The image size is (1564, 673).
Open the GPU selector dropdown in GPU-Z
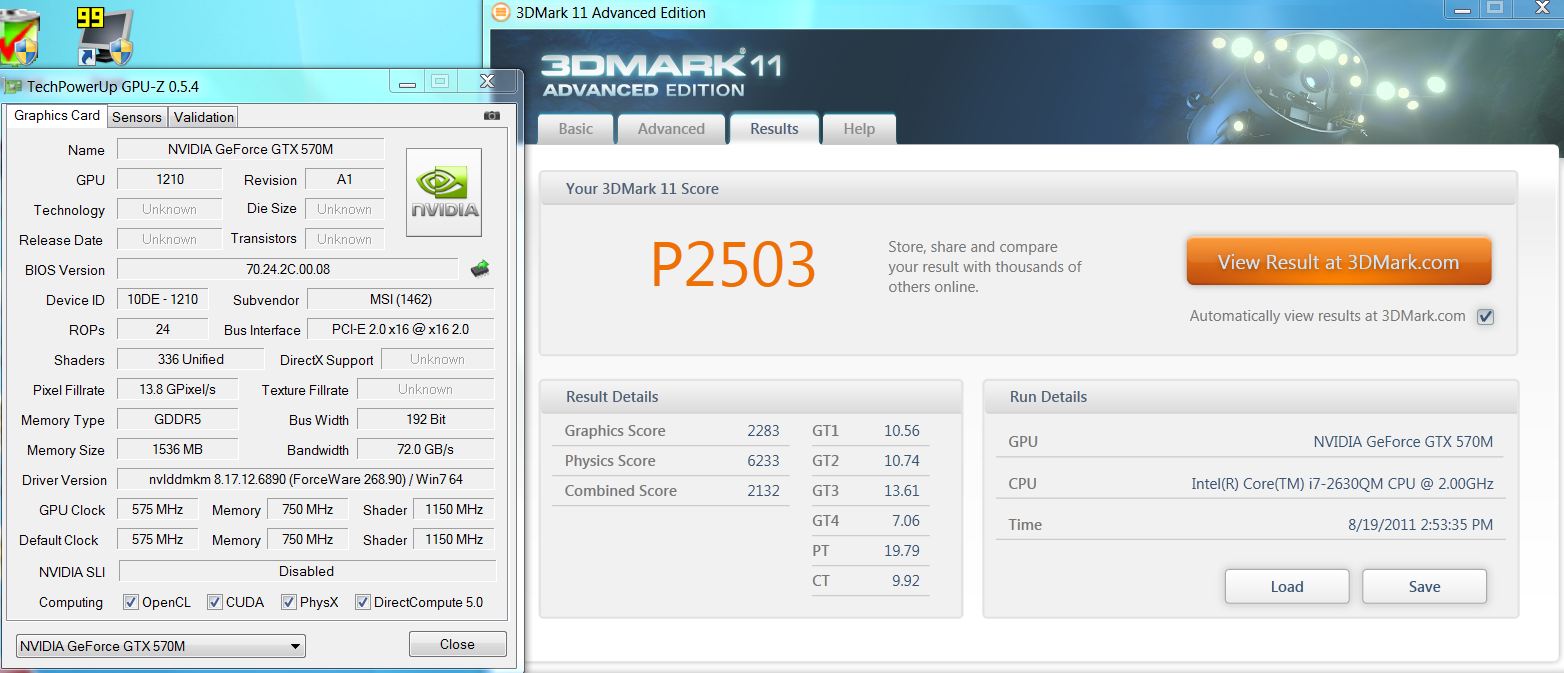pos(161,646)
